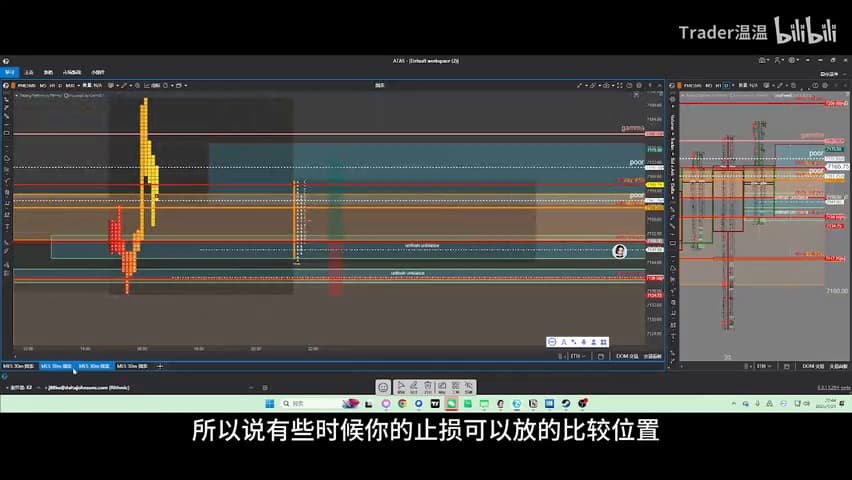Open DOM 交易 under the left chart
This screenshot has height=480, width=852.
[627, 356]
